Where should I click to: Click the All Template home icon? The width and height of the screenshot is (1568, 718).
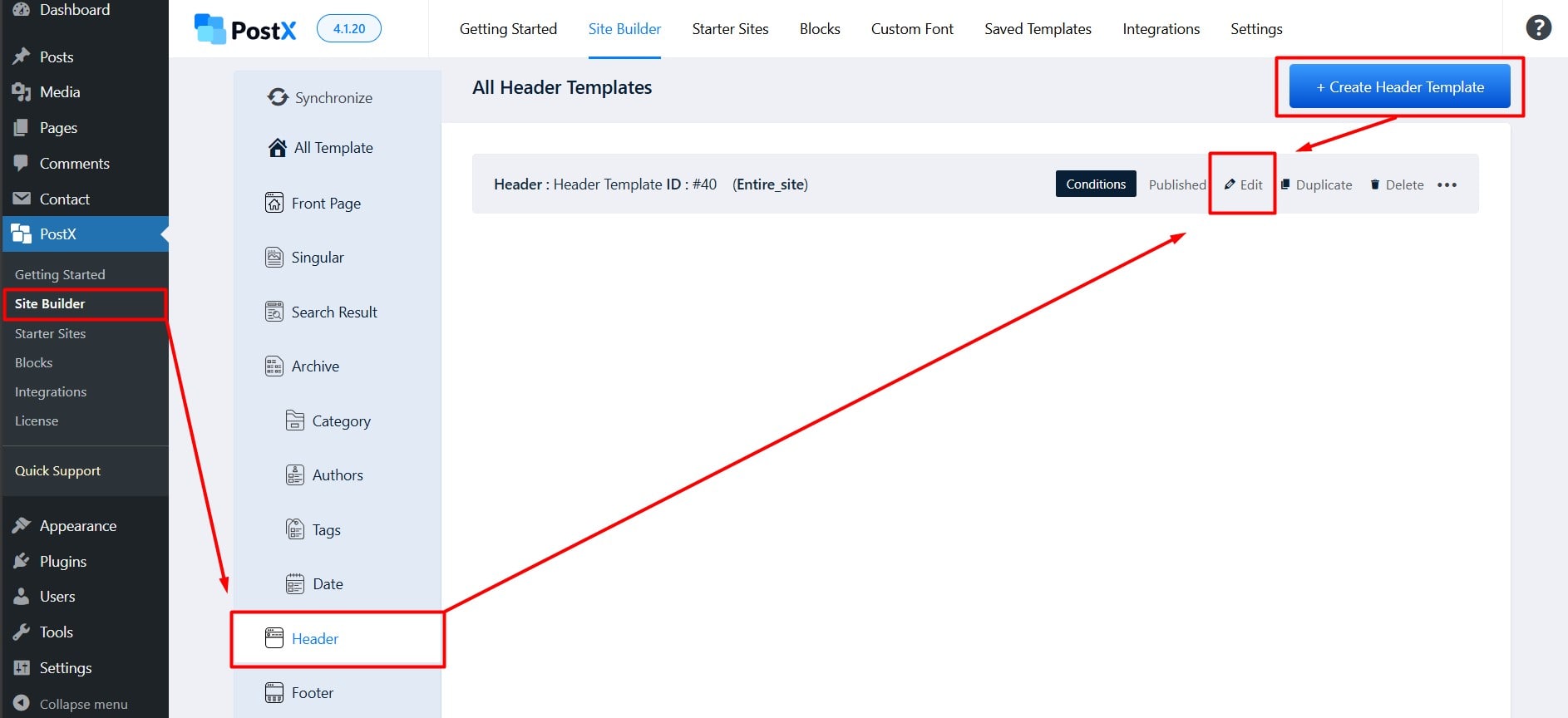click(x=277, y=147)
